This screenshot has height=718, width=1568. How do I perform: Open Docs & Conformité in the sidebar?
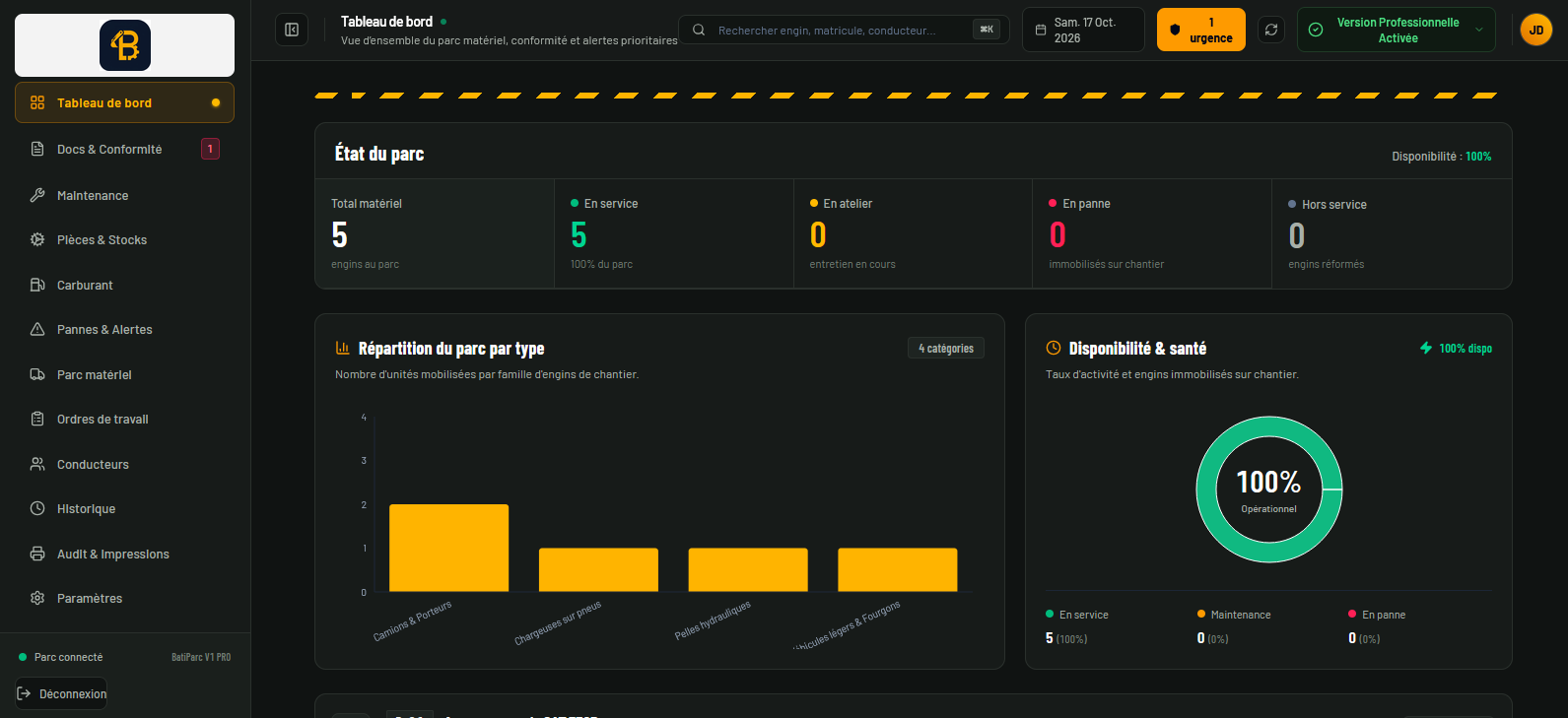[125, 149]
